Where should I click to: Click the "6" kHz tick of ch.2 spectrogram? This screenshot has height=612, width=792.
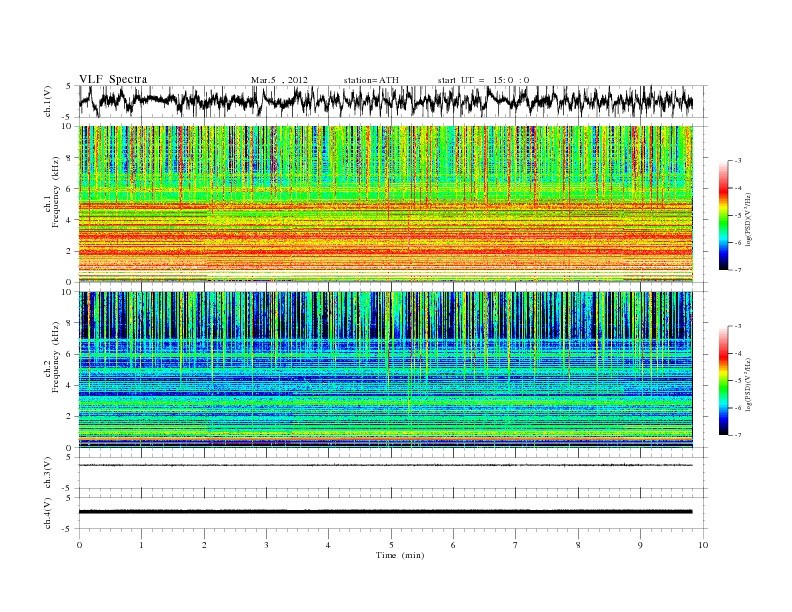click(x=70, y=354)
